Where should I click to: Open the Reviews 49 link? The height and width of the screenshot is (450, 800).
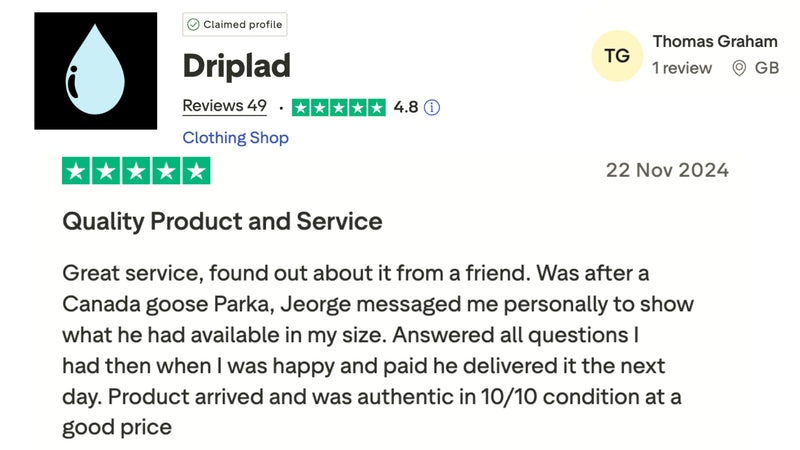click(224, 106)
